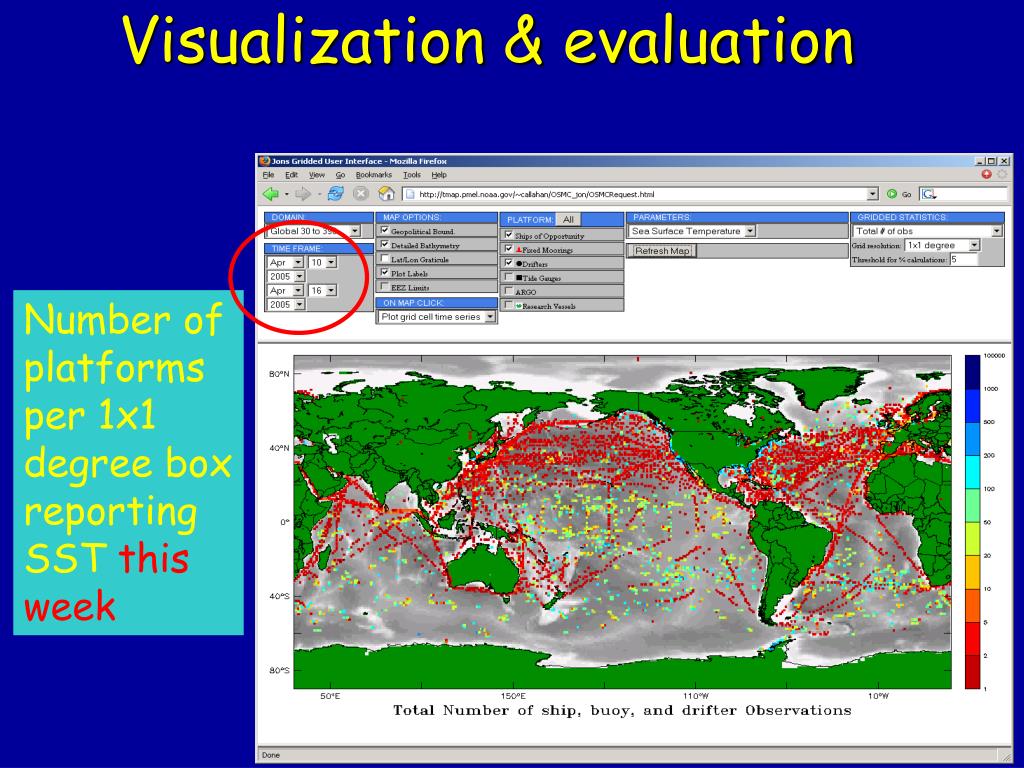This screenshot has height=768, width=1024.
Task: Click the Refresh Map button
Action: [662, 251]
